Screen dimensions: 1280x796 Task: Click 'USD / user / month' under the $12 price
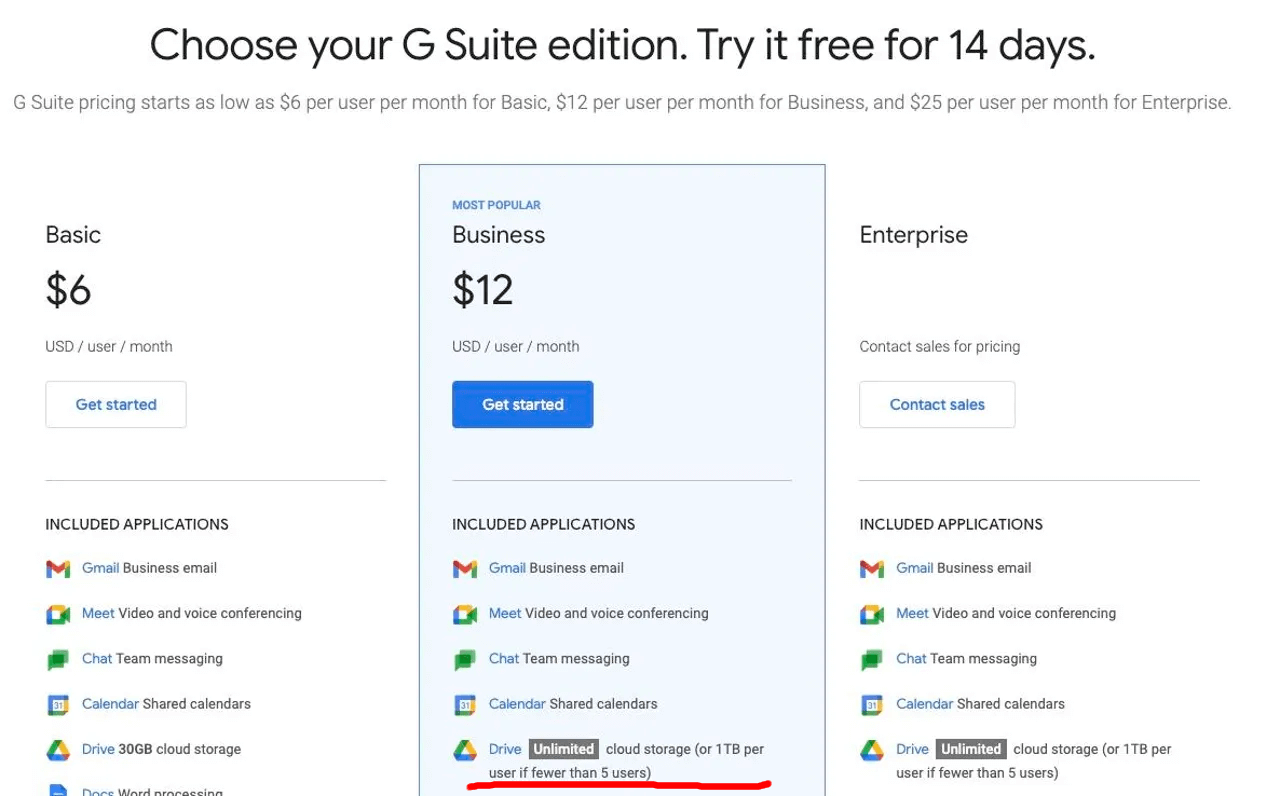point(516,347)
